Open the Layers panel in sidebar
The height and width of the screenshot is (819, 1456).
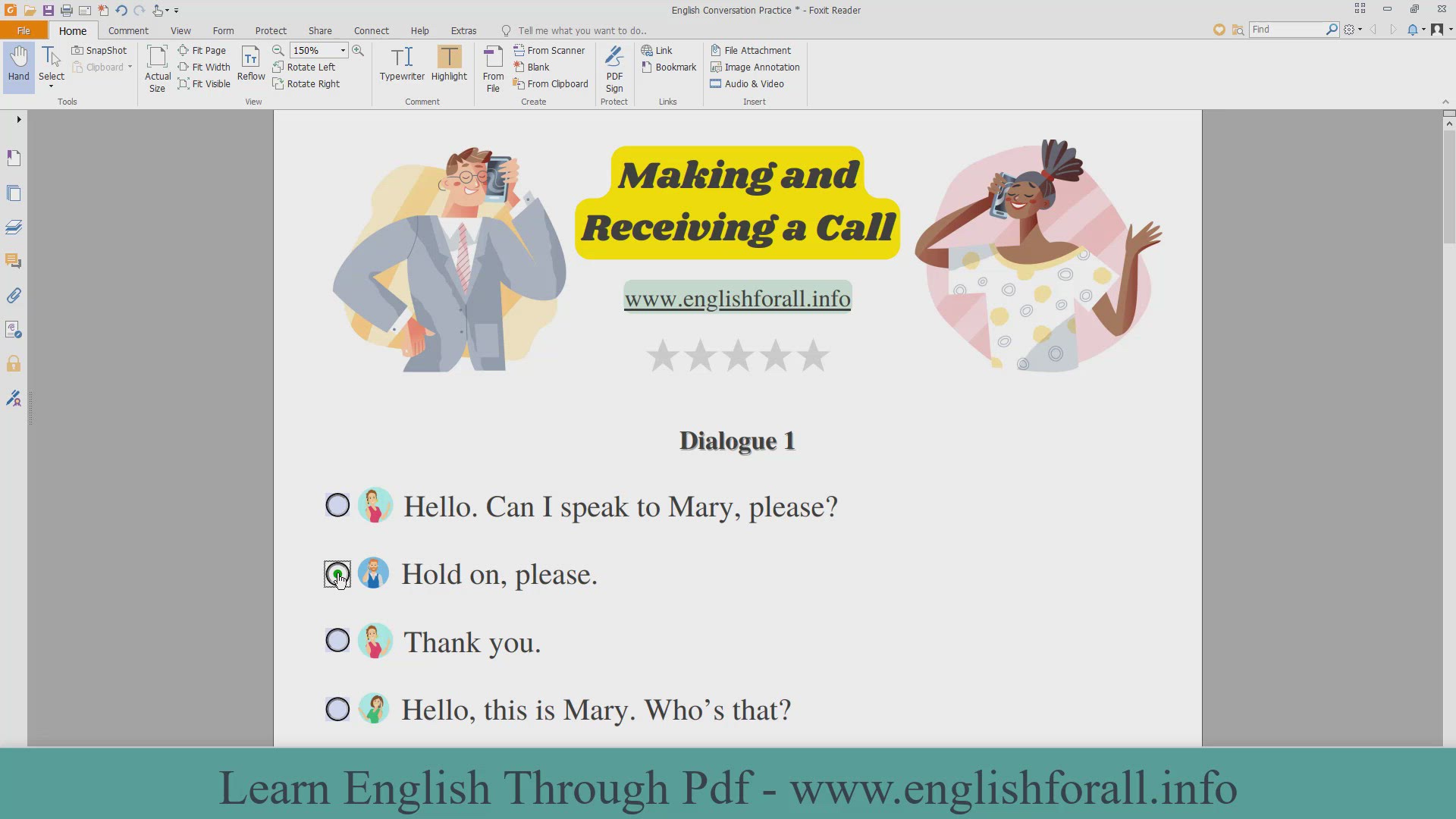pyautogui.click(x=14, y=227)
